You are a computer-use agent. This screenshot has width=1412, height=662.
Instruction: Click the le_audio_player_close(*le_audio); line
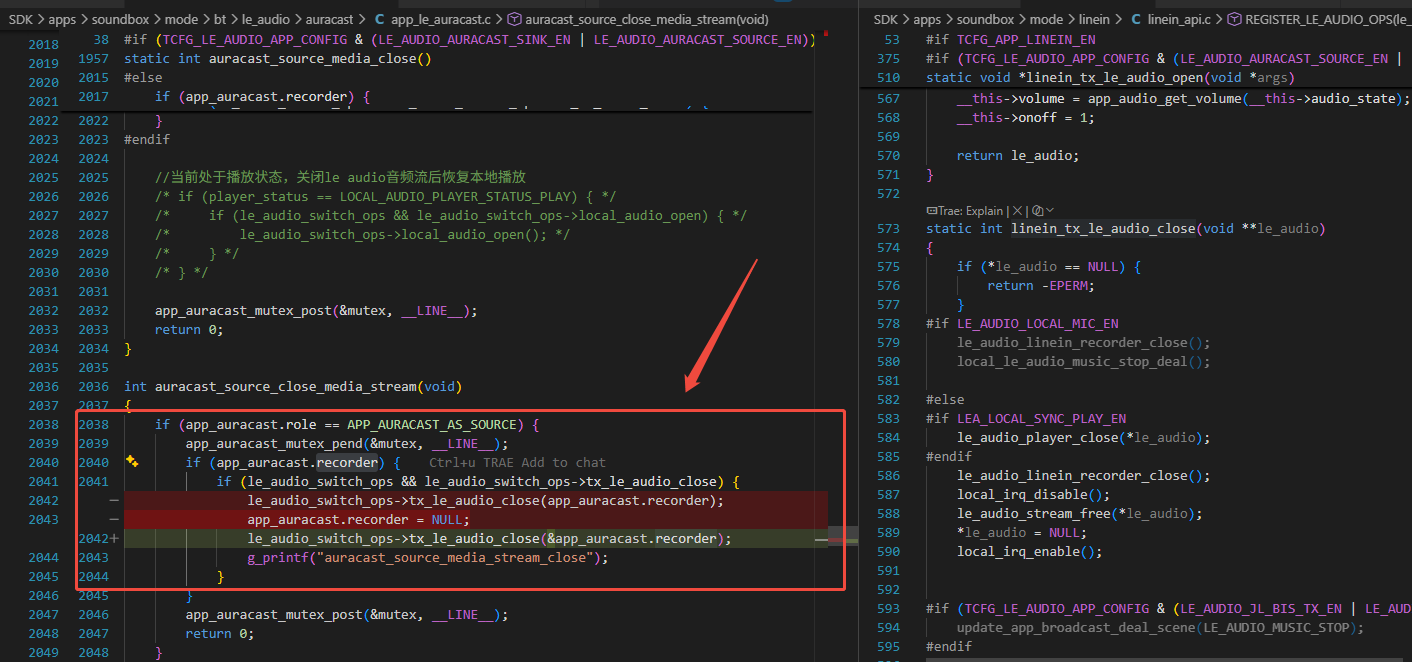tap(1084, 438)
